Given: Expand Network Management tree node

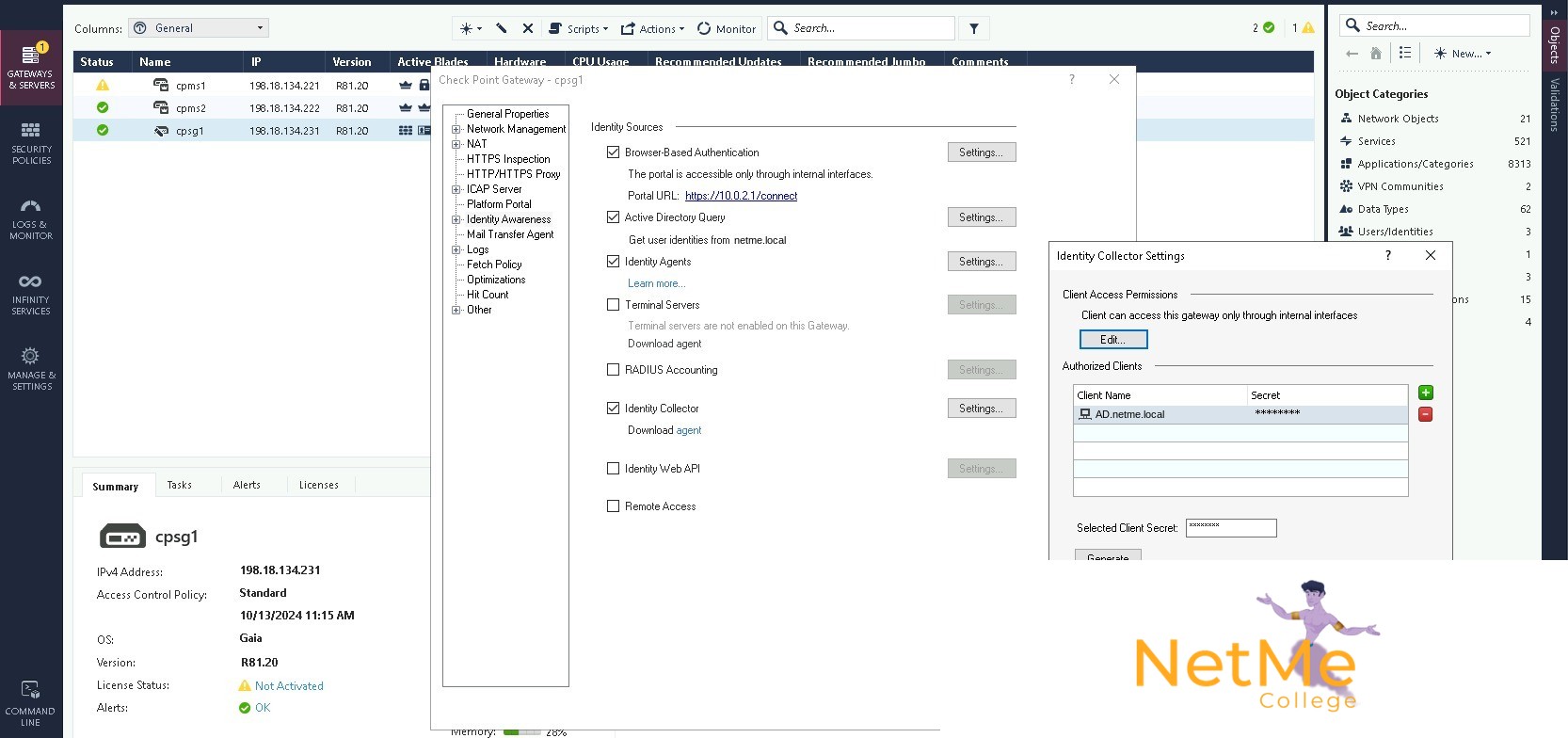Looking at the screenshot, I should pos(456,129).
